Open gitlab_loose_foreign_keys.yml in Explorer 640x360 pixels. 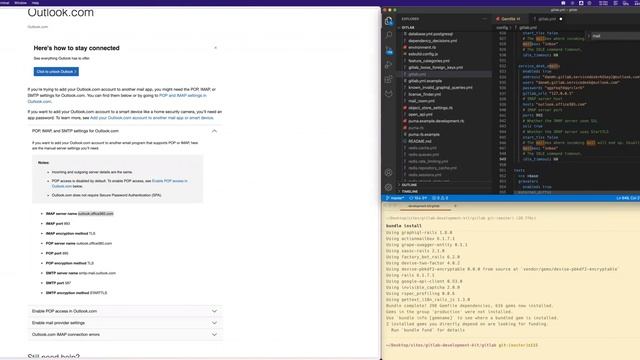tap(436, 67)
